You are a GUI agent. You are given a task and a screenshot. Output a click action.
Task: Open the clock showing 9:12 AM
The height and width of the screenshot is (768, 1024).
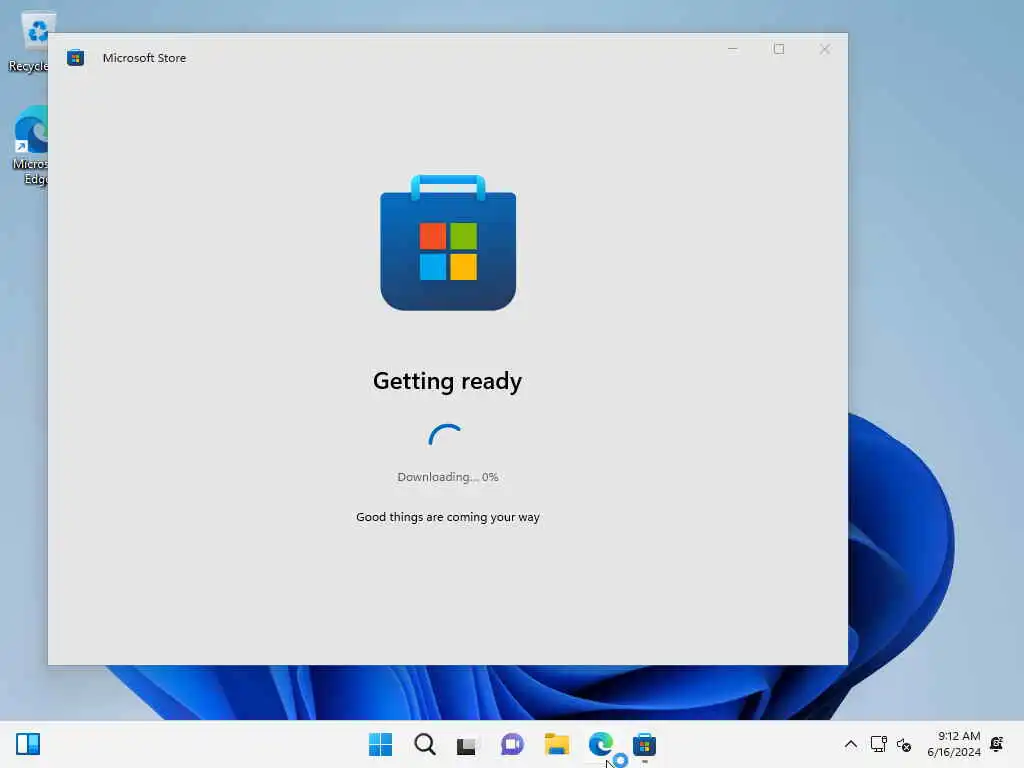click(953, 744)
